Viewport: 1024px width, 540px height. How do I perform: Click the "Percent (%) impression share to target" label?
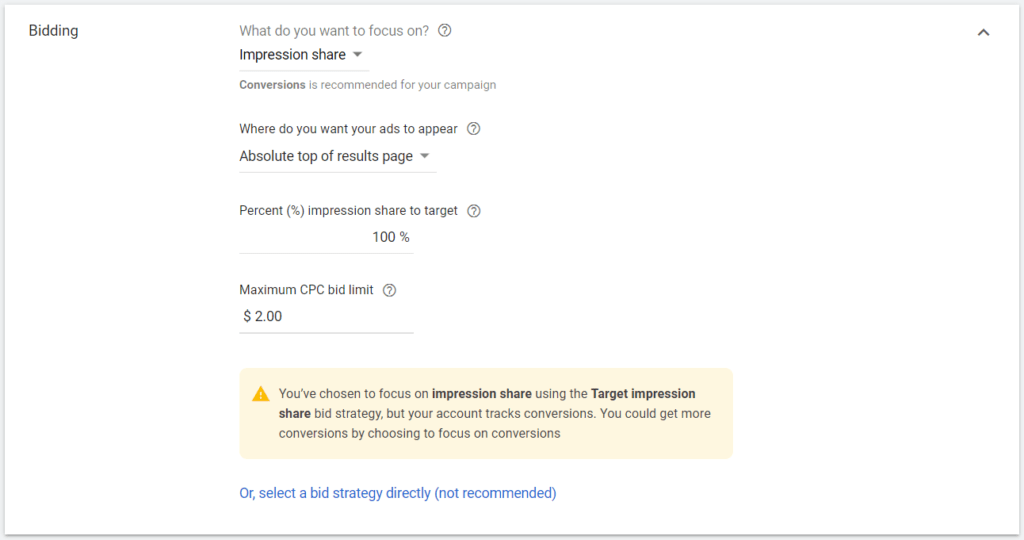pyautogui.click(x=348, y=211)
